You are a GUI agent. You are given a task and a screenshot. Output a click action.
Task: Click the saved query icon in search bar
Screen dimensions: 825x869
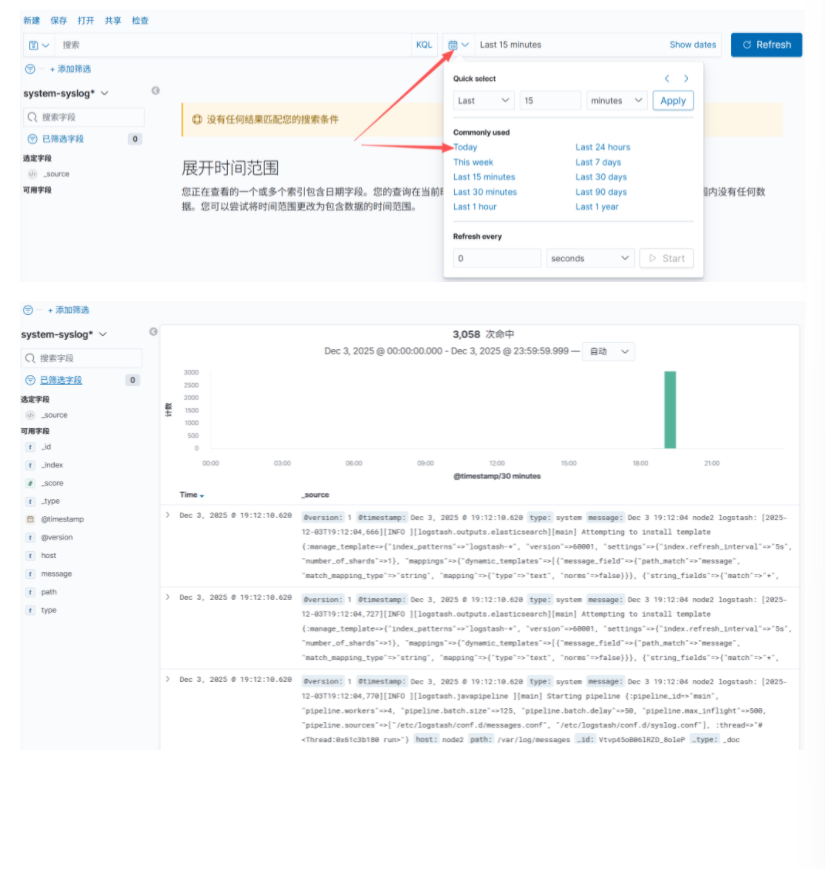click(38, 45)
